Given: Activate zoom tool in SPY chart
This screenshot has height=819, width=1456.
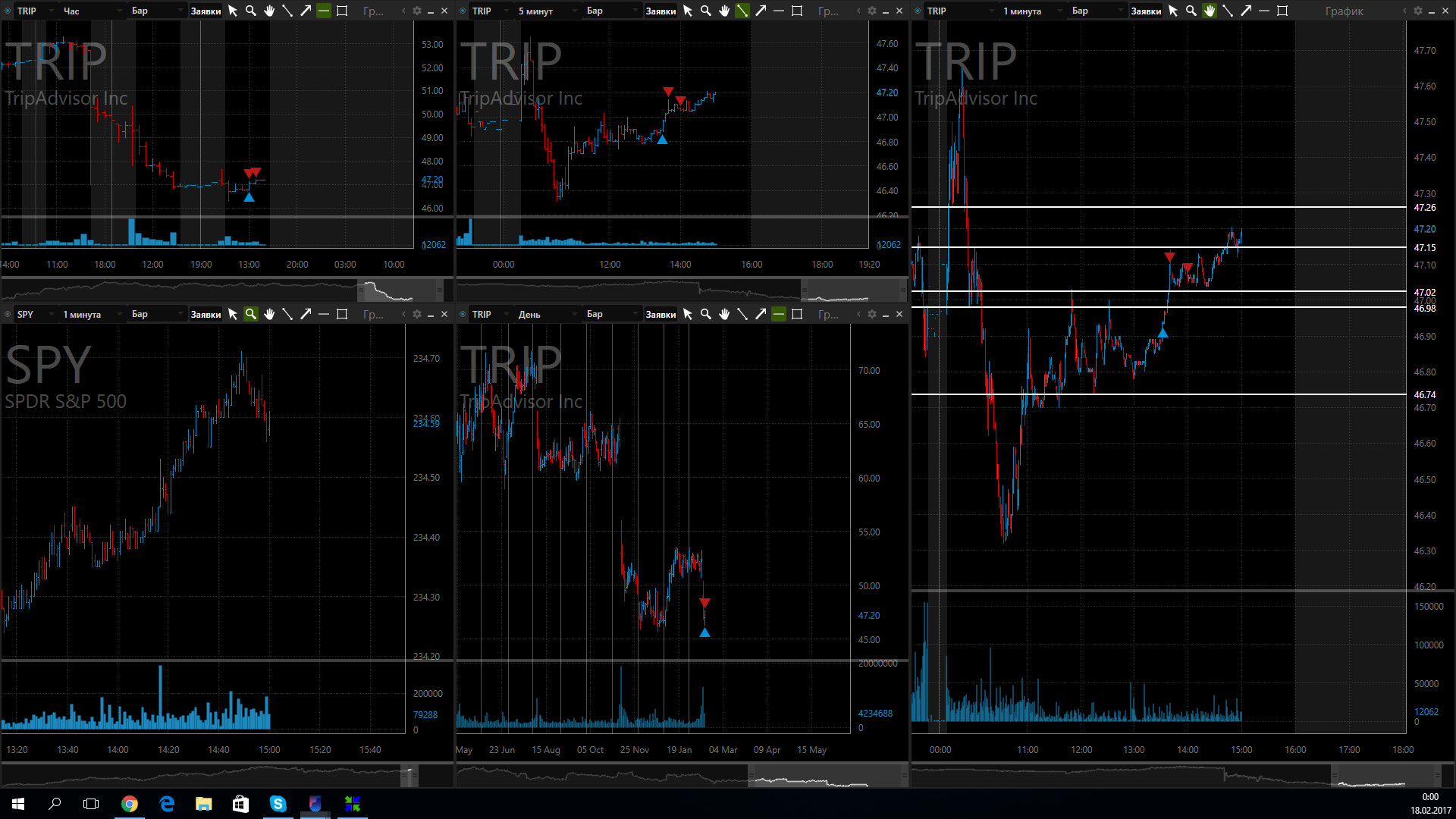Looking at the screenshot, I should (x=251, y=314).
